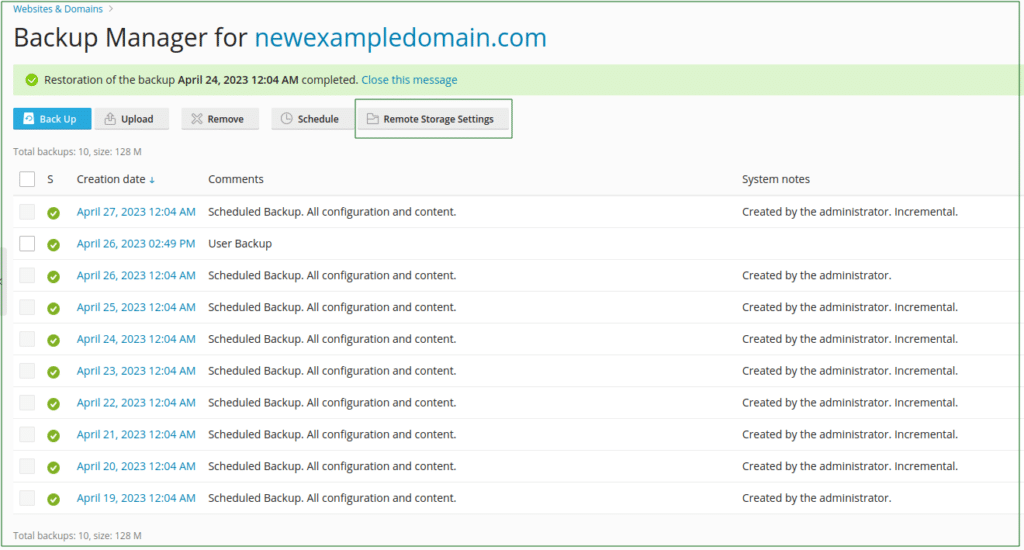Click the User Backup comment text
Screen dimensions: 1024x550
(240, 244)
